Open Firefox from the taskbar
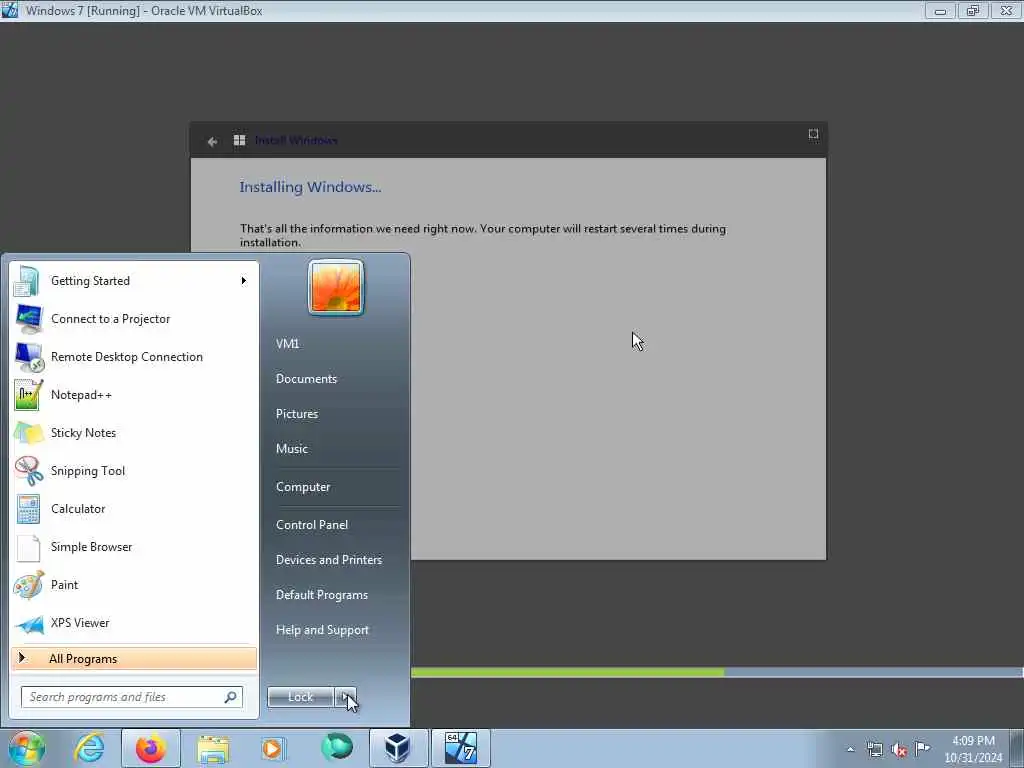Image resolution: width=1024 pixels, height=768 pixels. 151,748
